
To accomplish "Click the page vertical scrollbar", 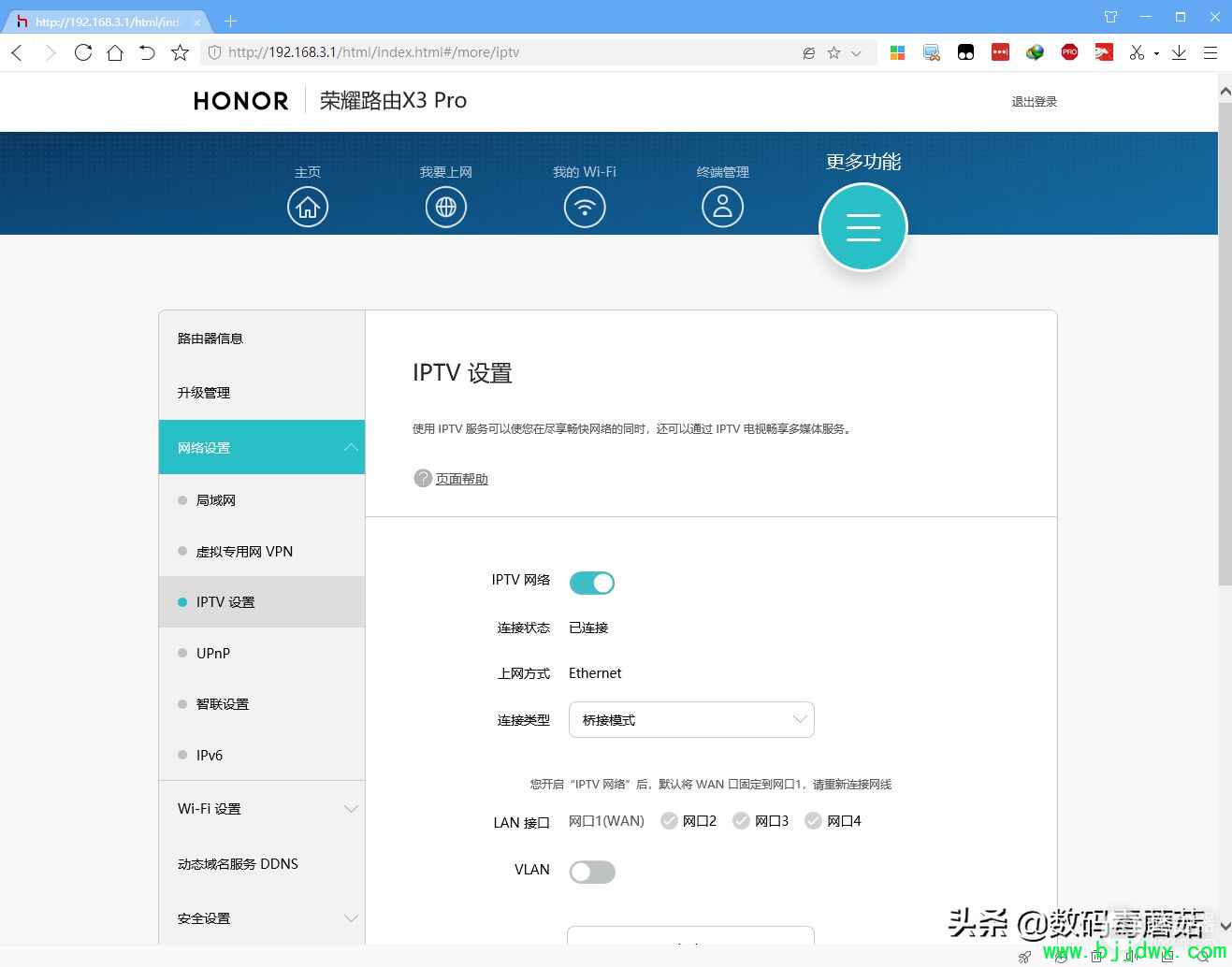I will (x=1225, y=346).
